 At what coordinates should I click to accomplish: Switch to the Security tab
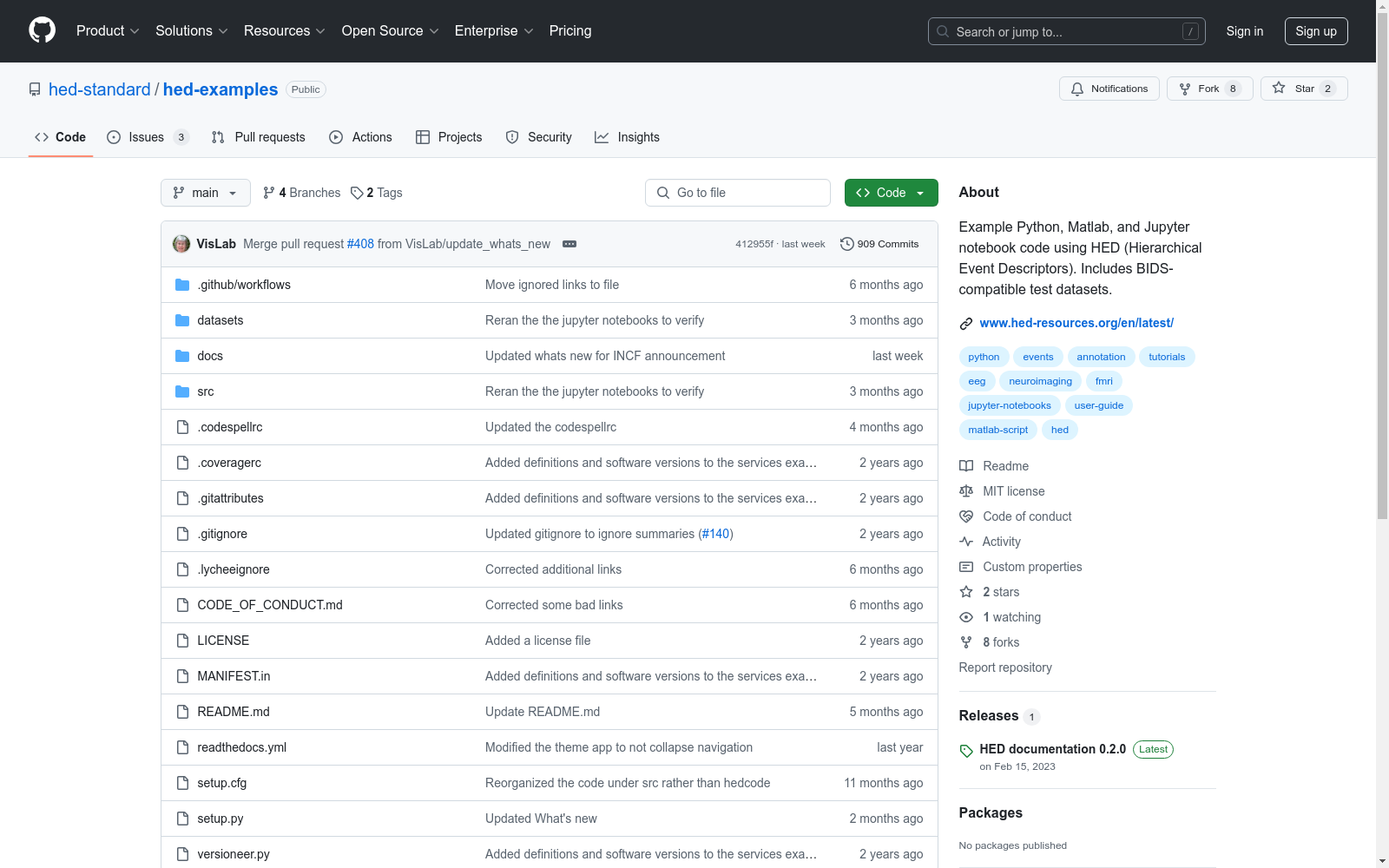(539, 137)
